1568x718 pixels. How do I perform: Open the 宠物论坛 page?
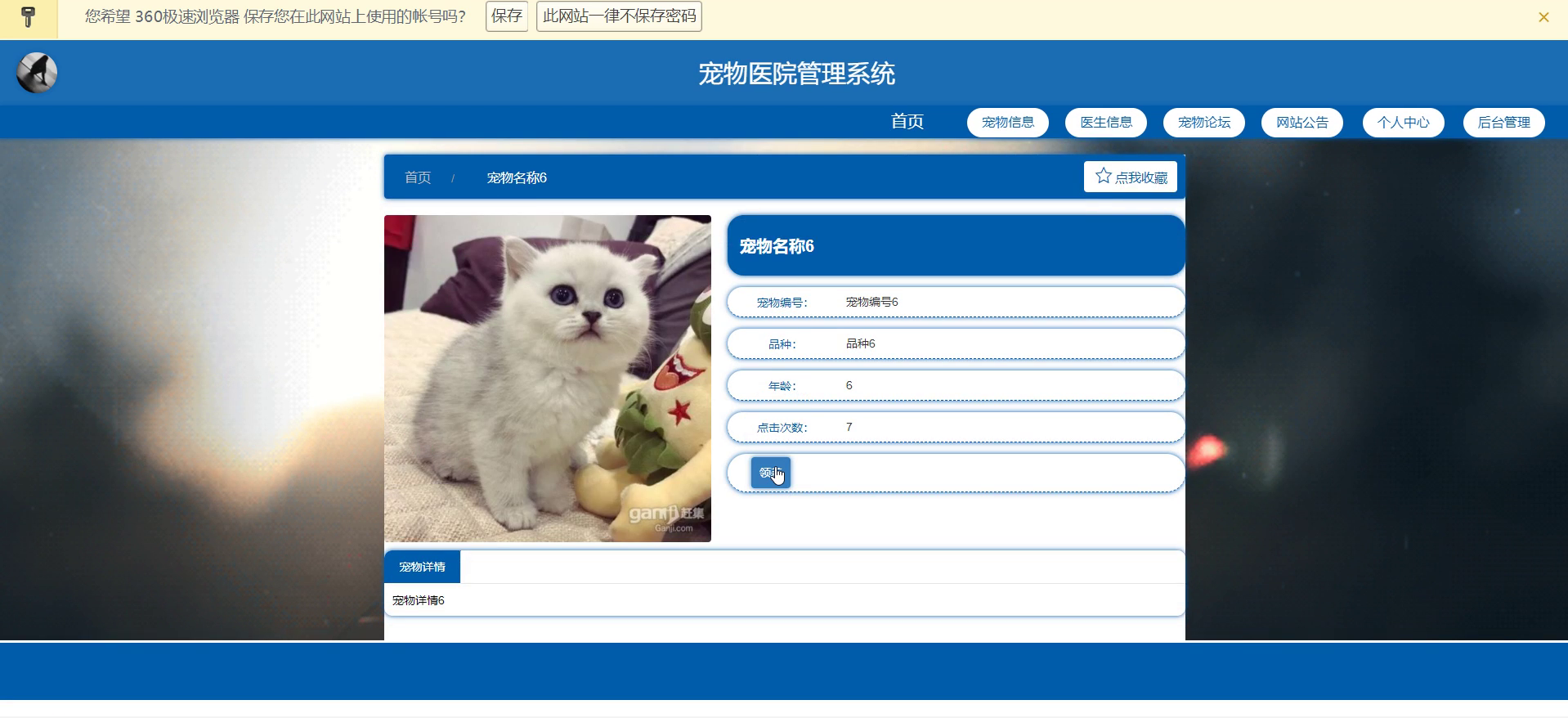click(1204, 123)
